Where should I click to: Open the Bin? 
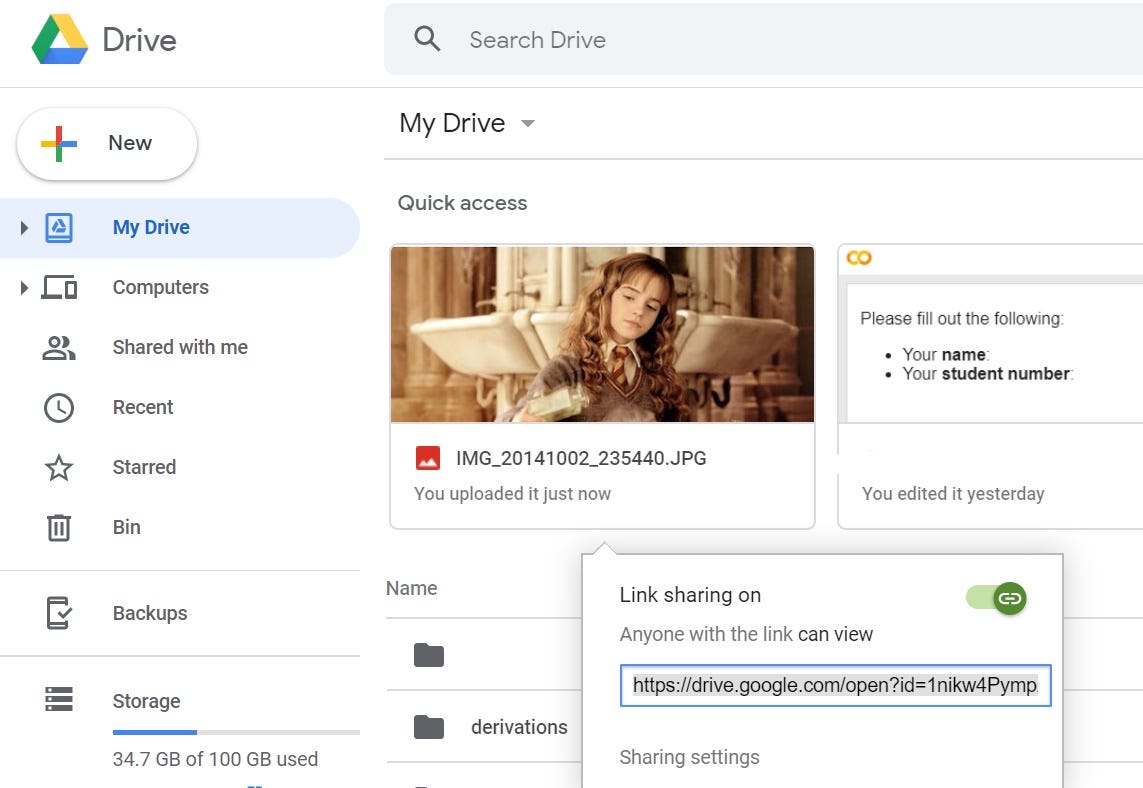[127, 527]
